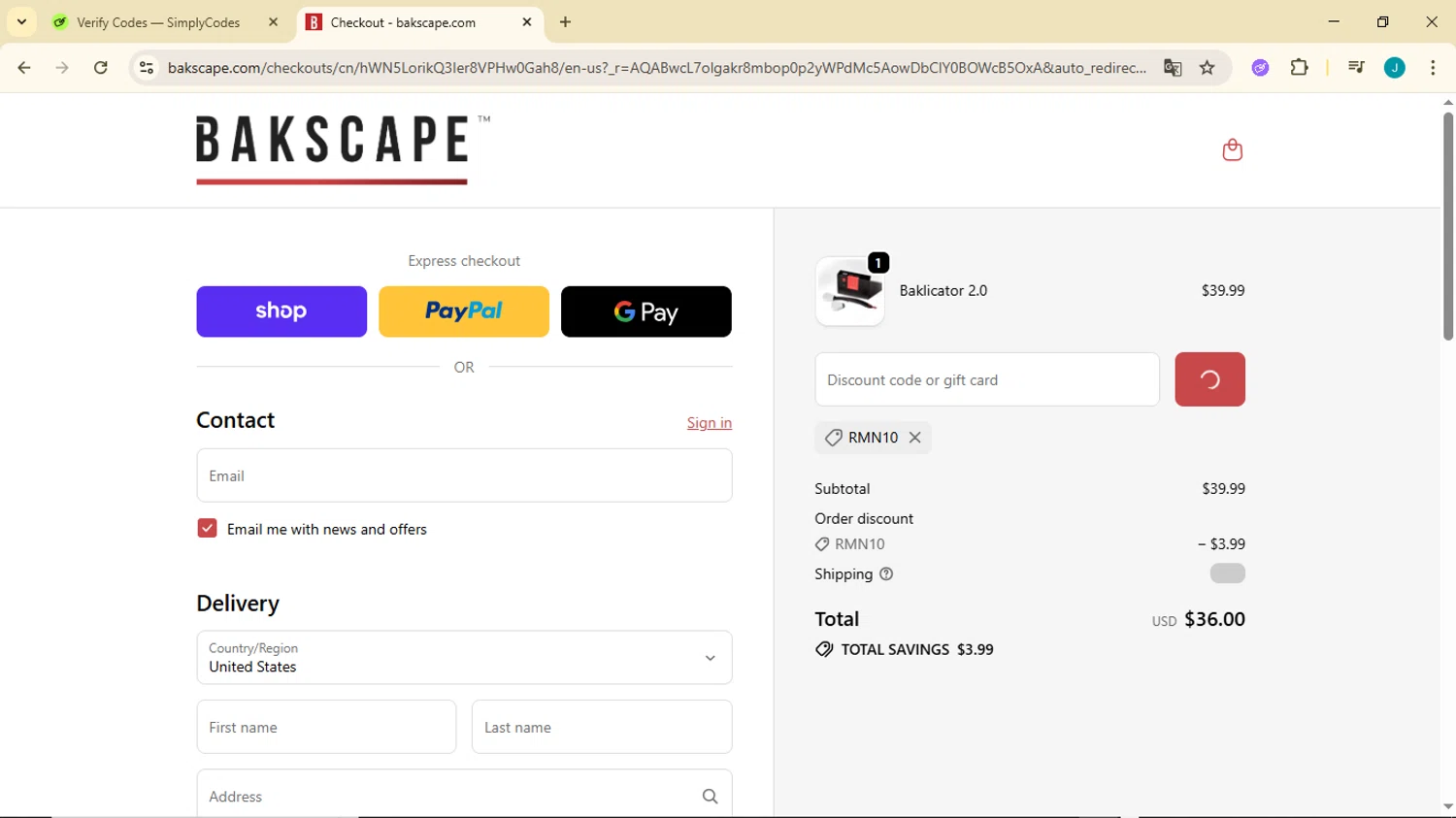Close the Checkout bakscape.com tab
This screenshot has height=818, width=1456.
pos(527,22)
